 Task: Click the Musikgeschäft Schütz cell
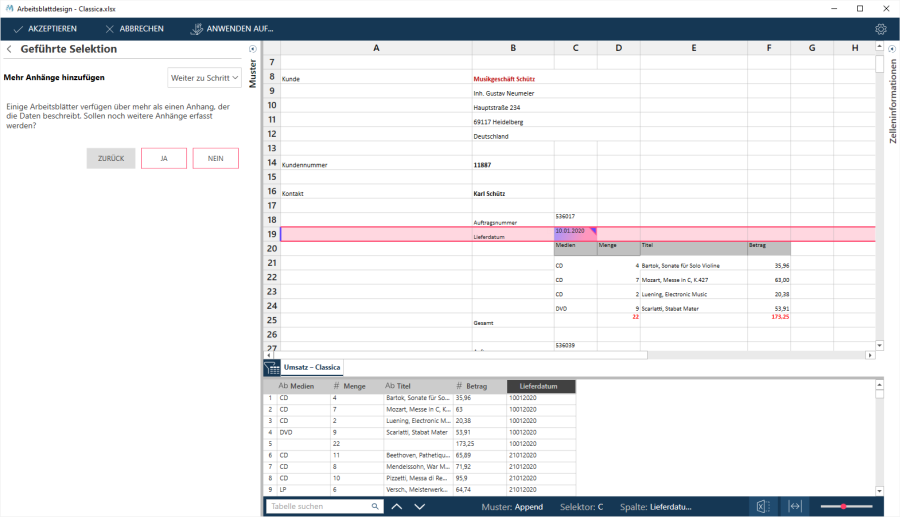(513, 79)
